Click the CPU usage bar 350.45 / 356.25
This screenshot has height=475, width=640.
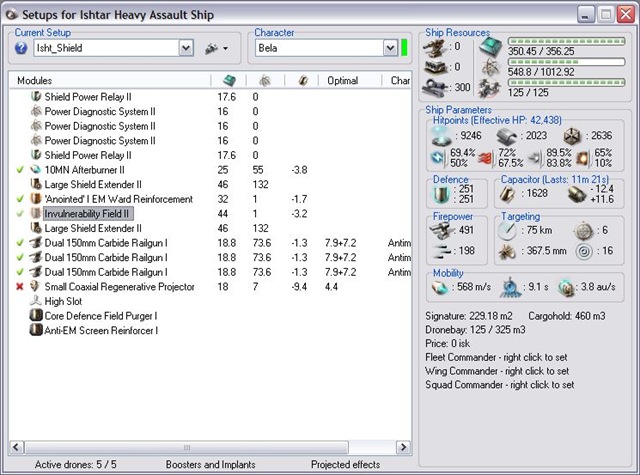click(567, 41)
